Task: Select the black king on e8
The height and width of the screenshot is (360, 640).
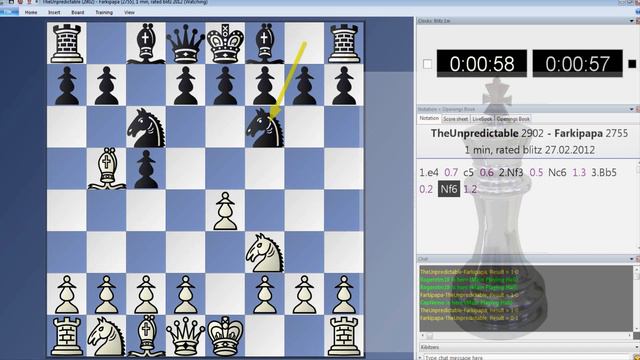Action: pyautogui.click(x=225, y=43)
